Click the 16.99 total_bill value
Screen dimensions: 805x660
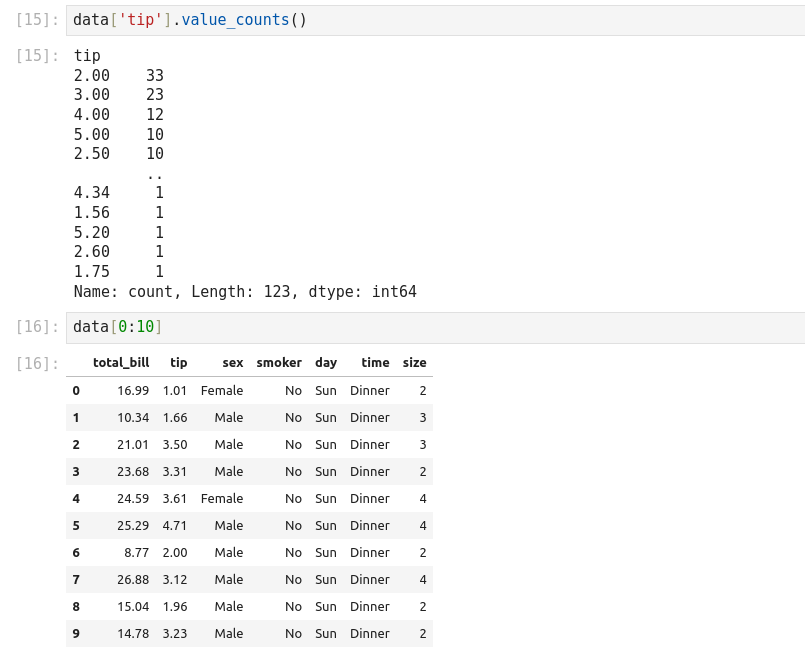132,391
